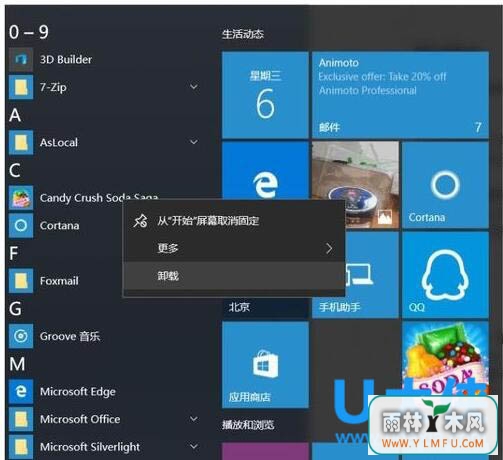This screenshot has width=503, height=460.
Task: Click the 生活动态 group title
Action: click(243, 34)
